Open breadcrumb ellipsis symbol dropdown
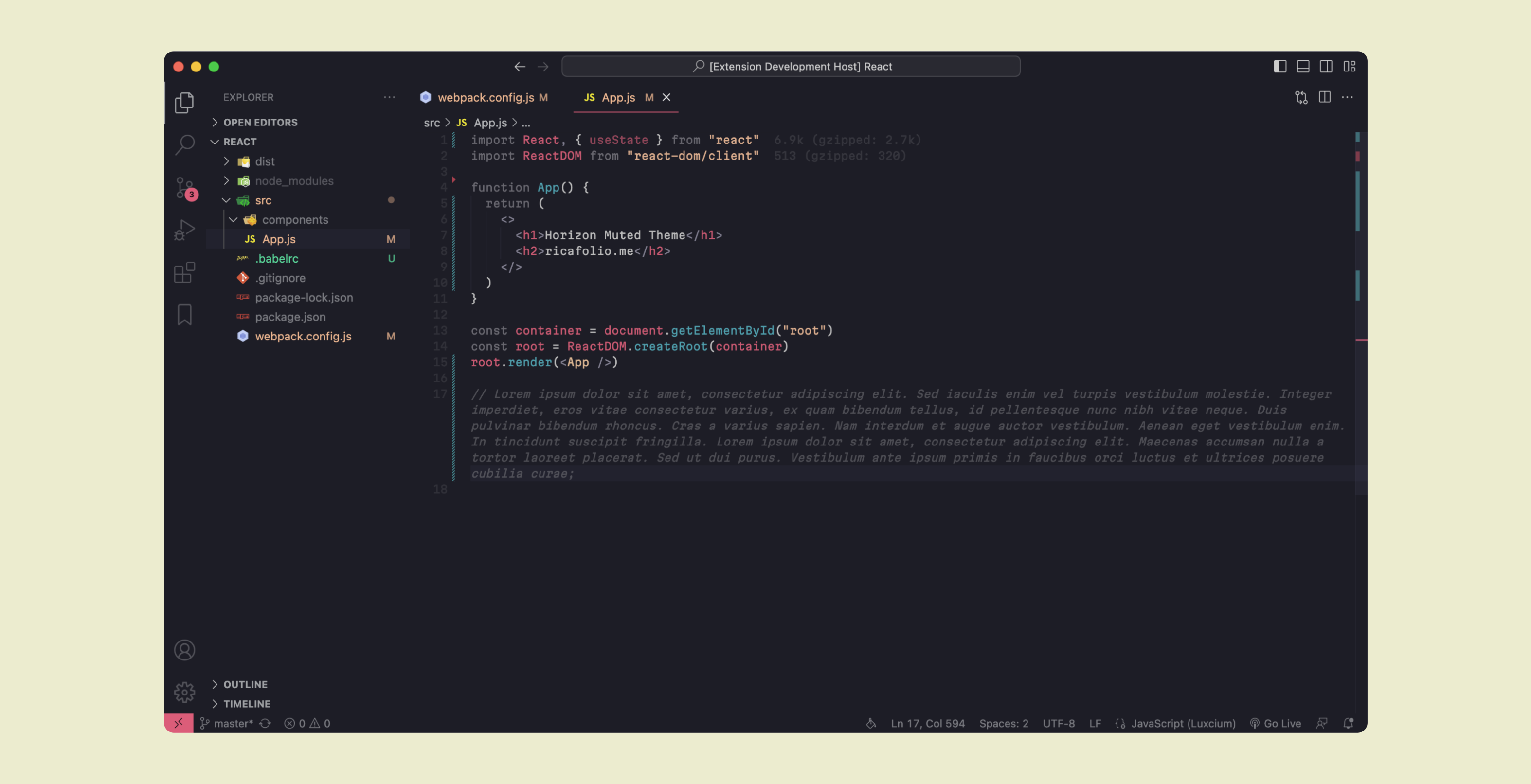Image resolution: width=1531 pixels, height=784 pixels. 526,123
